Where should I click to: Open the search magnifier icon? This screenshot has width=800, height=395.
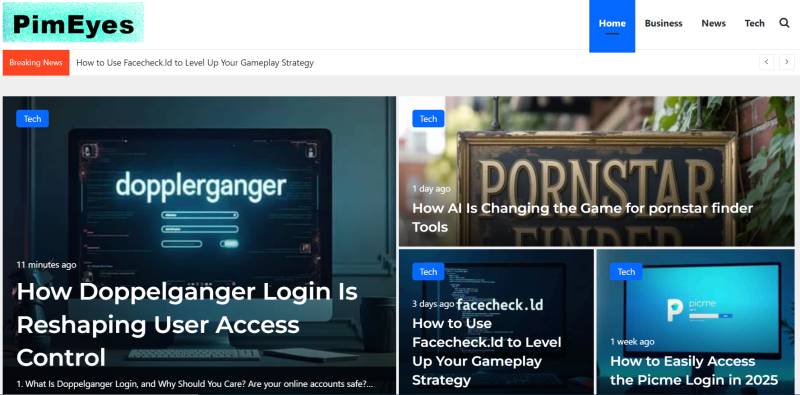784,23
